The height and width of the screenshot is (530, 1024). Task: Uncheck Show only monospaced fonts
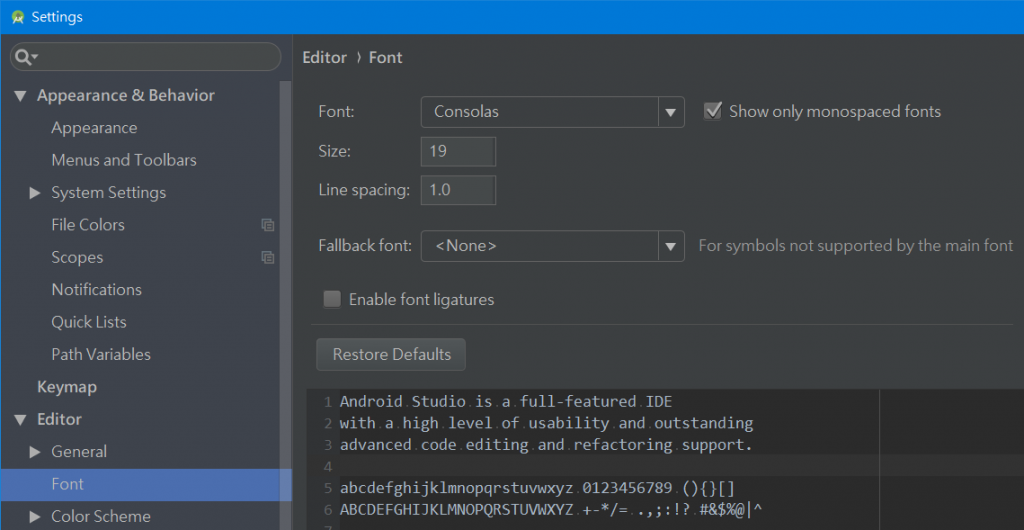[712, 111]
